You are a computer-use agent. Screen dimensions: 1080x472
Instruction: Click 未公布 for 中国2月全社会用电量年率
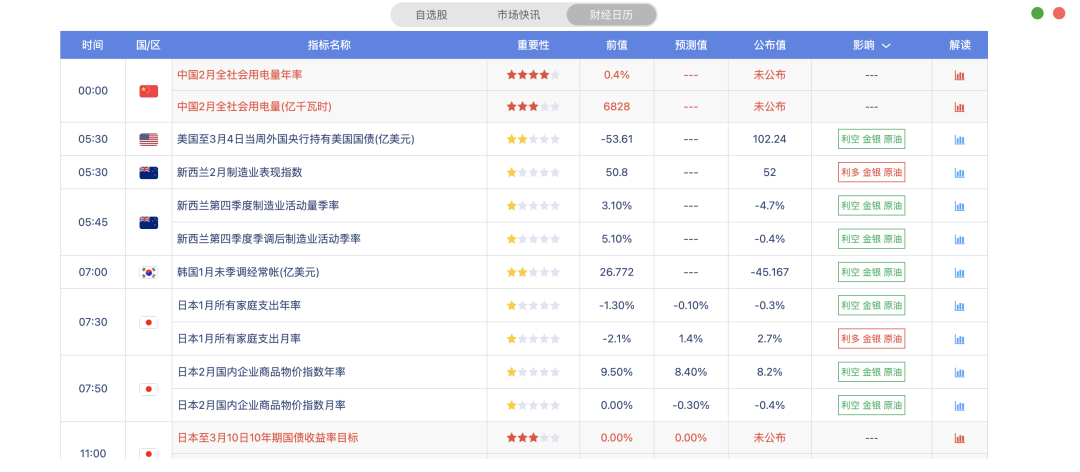tap(769, 74)
